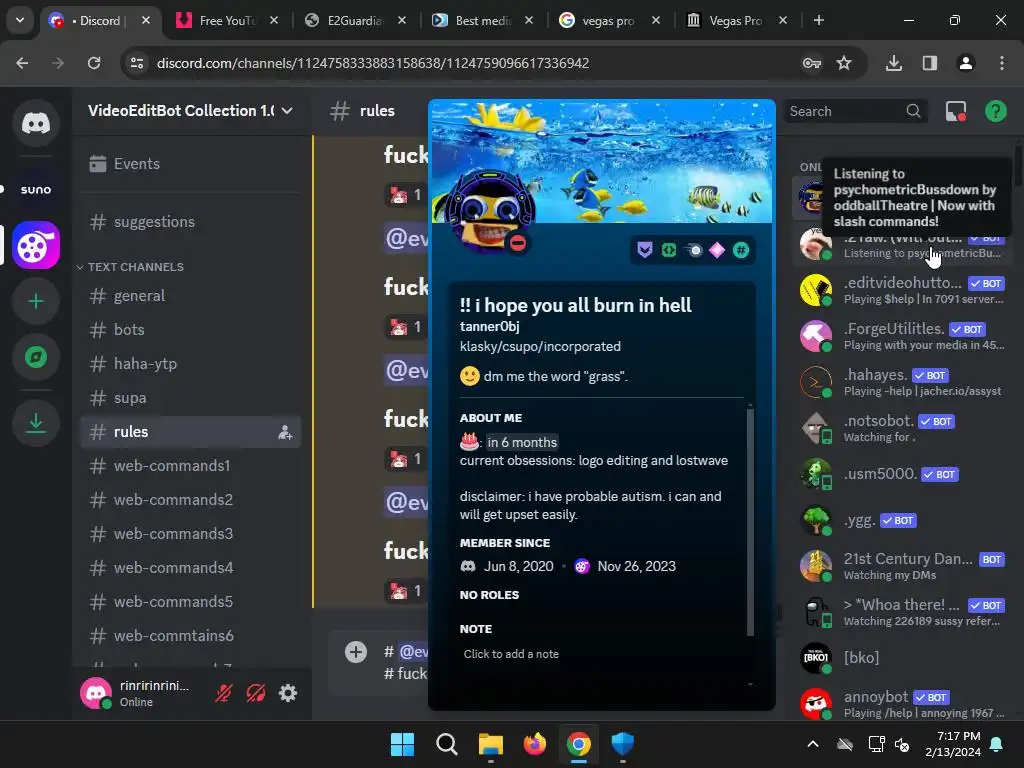Click the profile avatar on the user popout
This screenshot has width=1024, height=768.
(x=490, y=212)
